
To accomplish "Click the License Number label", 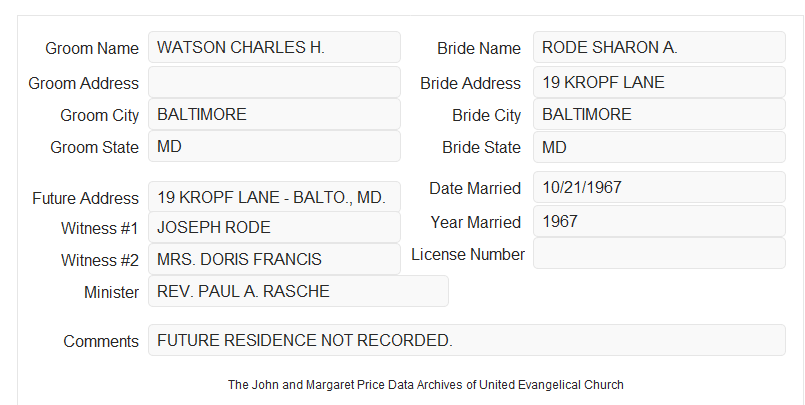I will coord(468,255).
